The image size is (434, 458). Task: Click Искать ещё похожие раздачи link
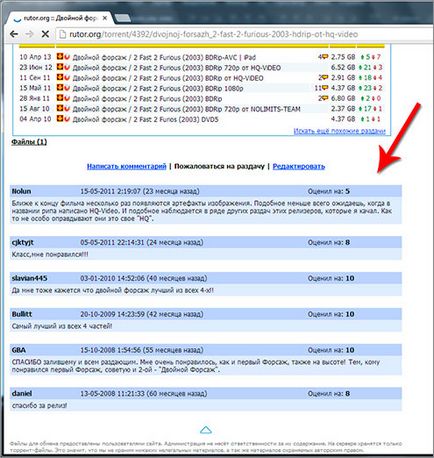339,131
